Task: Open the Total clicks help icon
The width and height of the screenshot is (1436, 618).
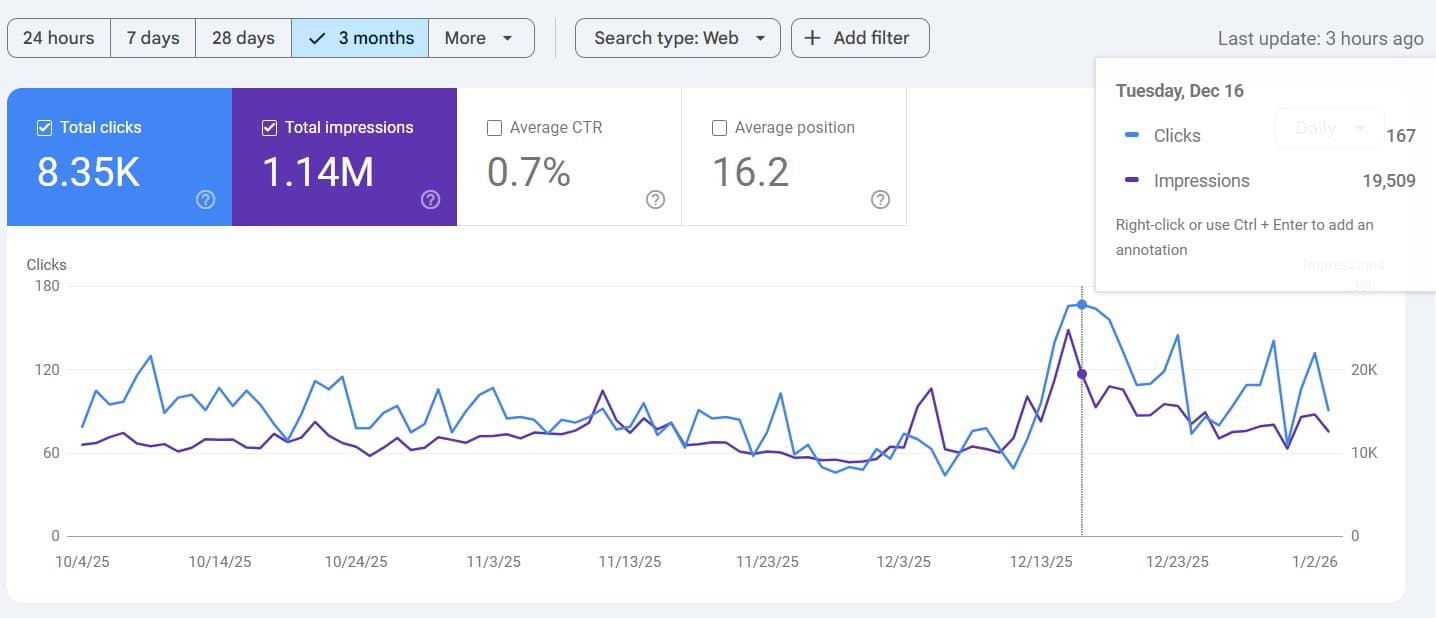Action: tap(205, 200)
